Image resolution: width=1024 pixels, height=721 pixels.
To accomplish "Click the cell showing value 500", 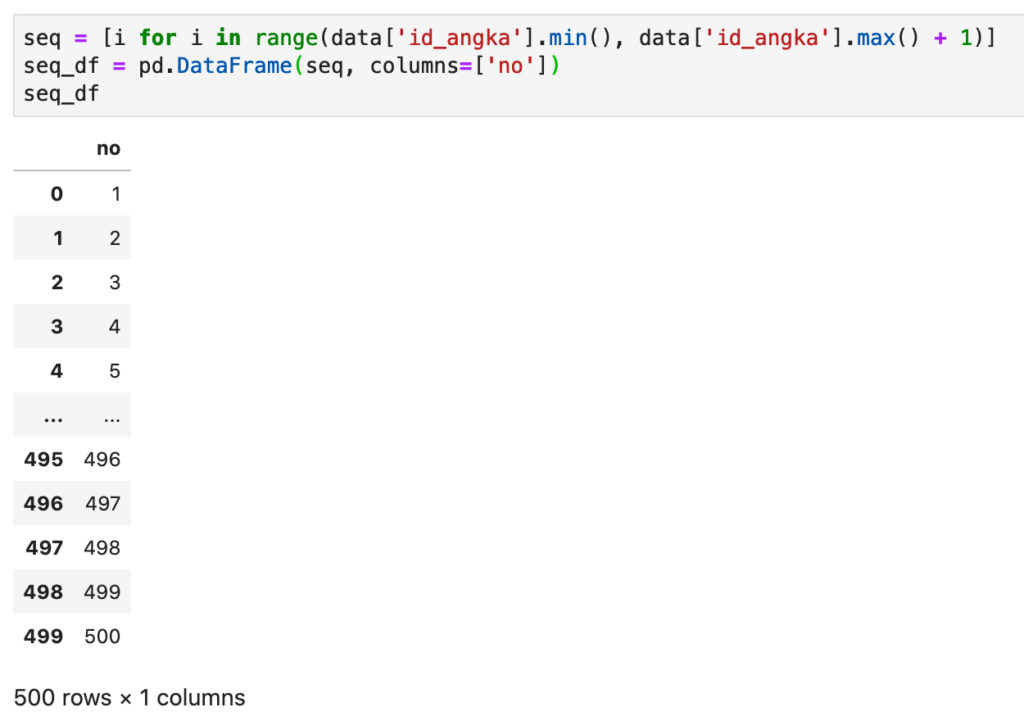I will click(103, 637).
